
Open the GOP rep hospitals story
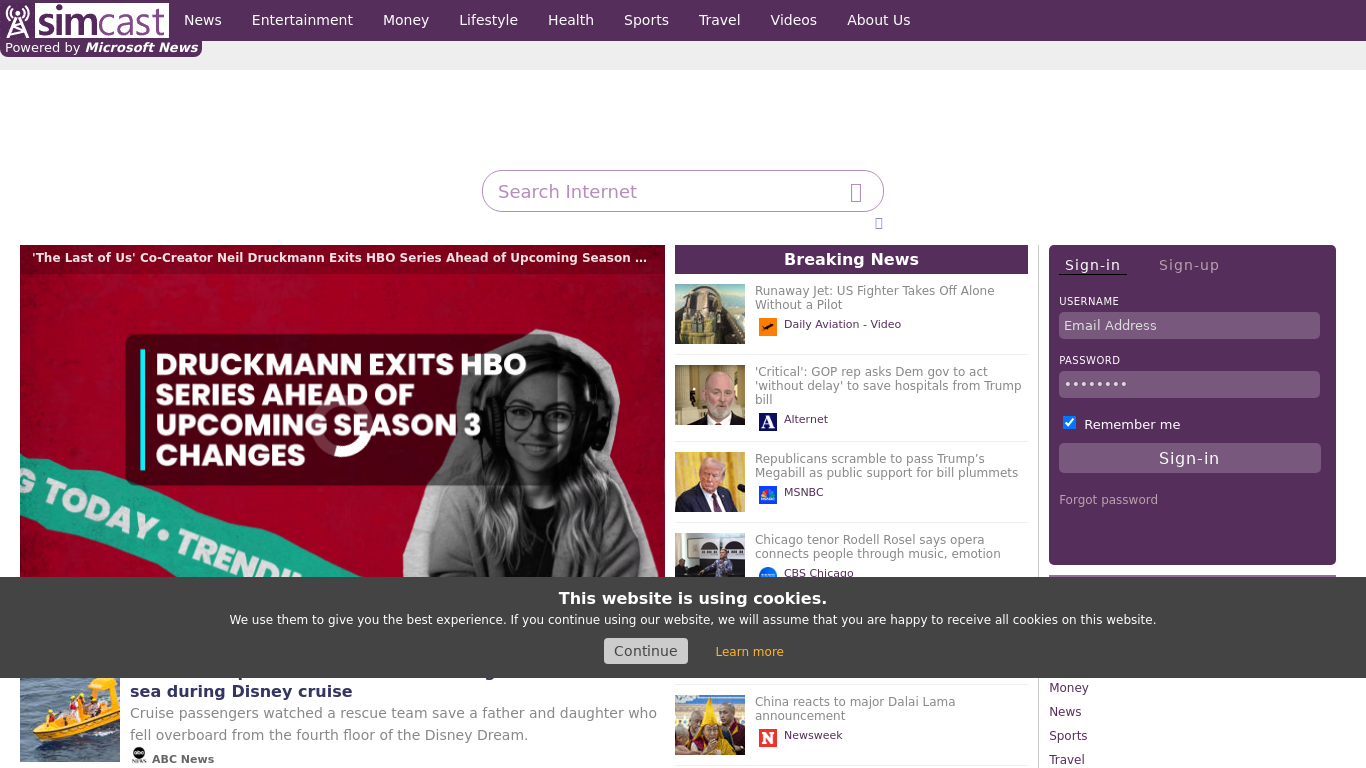pos(888,386)
